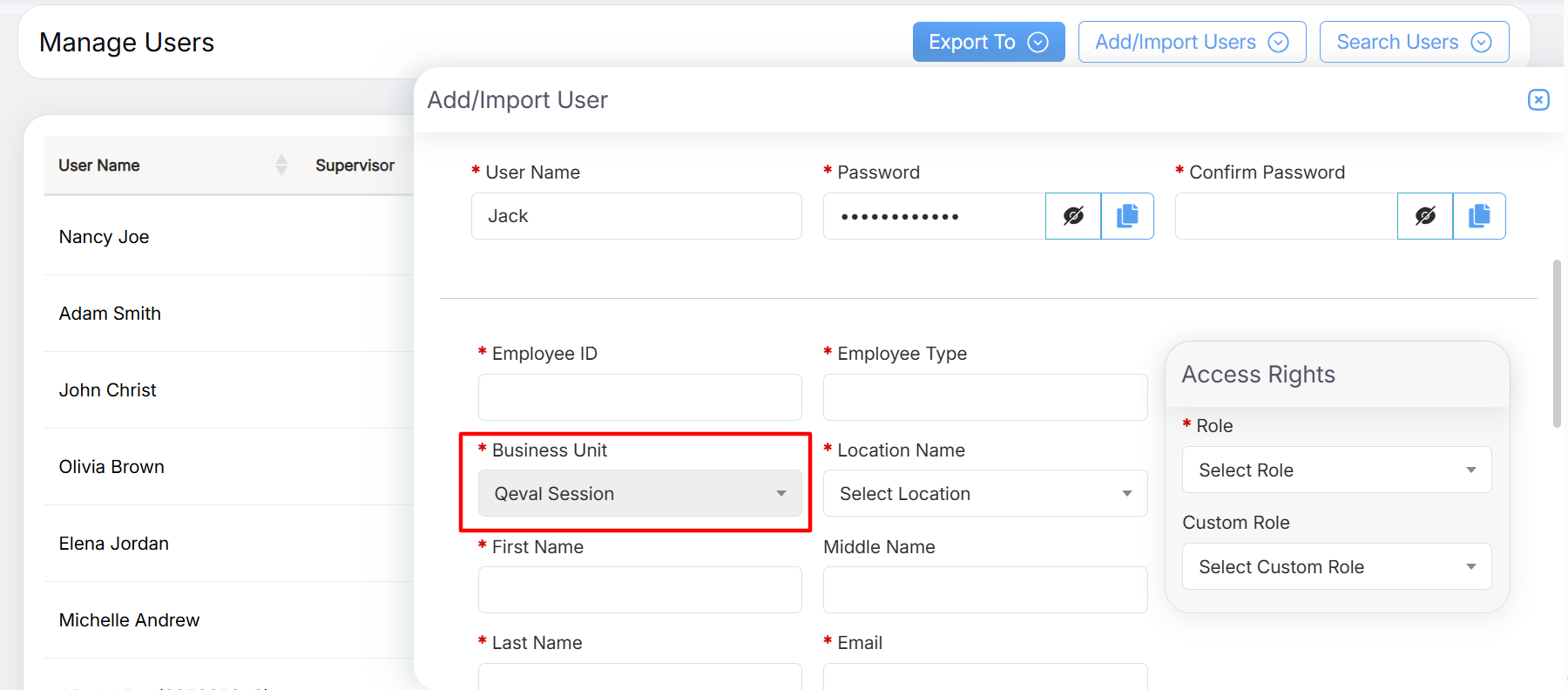Copy the Confirm Password value
The width and height of the screenshot is (1568, 690).
coord(1479,216)
